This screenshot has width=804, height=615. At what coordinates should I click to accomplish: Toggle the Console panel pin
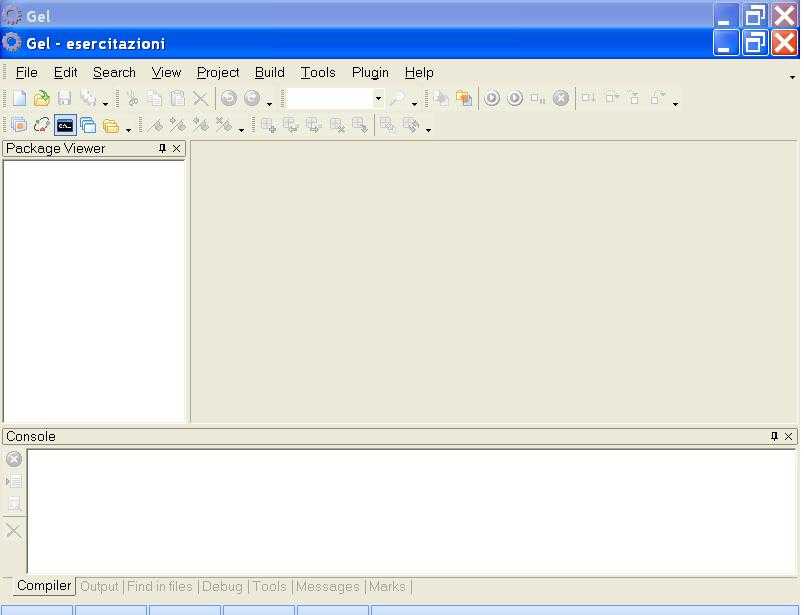pyautogui.click(x=774, y=436)
